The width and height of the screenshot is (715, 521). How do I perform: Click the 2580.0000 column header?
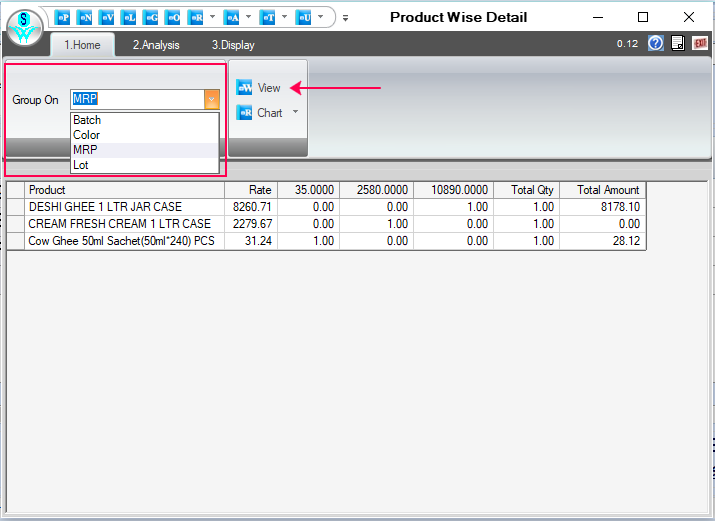click(376, 190)
